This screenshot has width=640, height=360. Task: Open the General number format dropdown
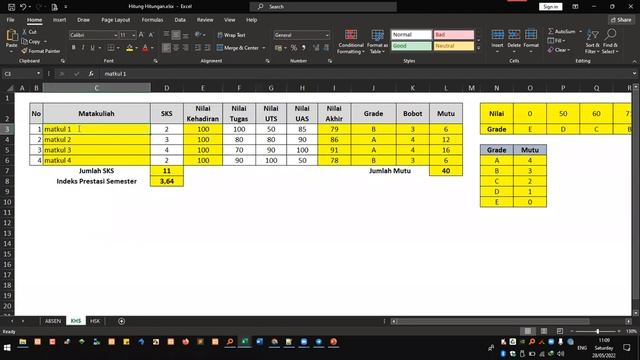point(327,35)
